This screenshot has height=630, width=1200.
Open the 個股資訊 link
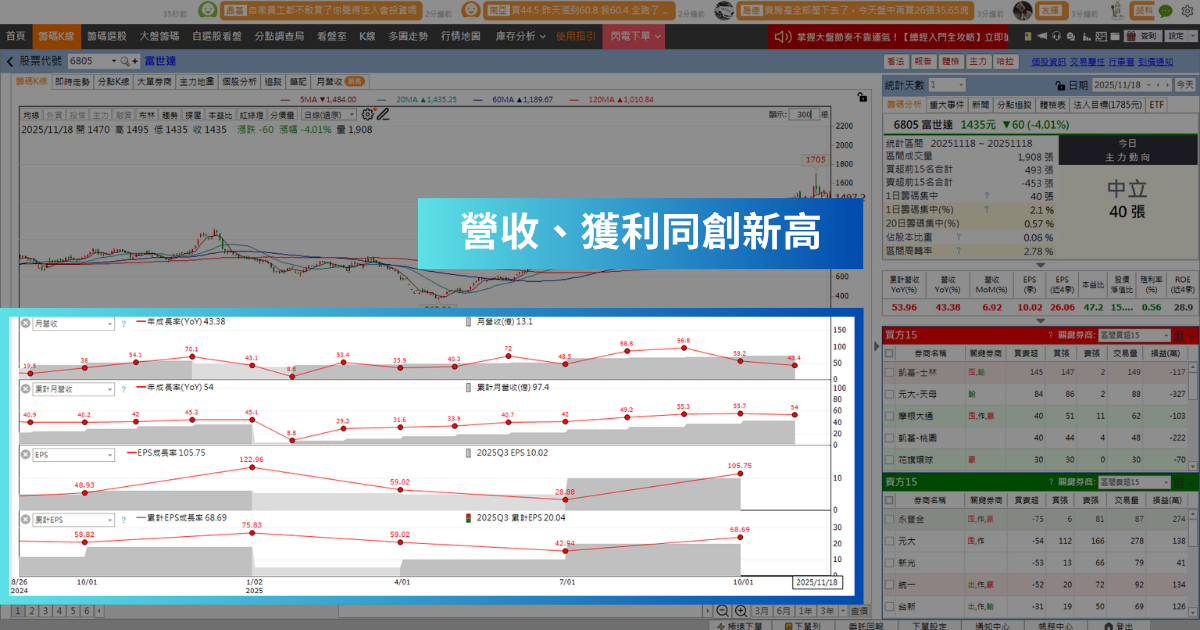click(x=1048, y=62)
